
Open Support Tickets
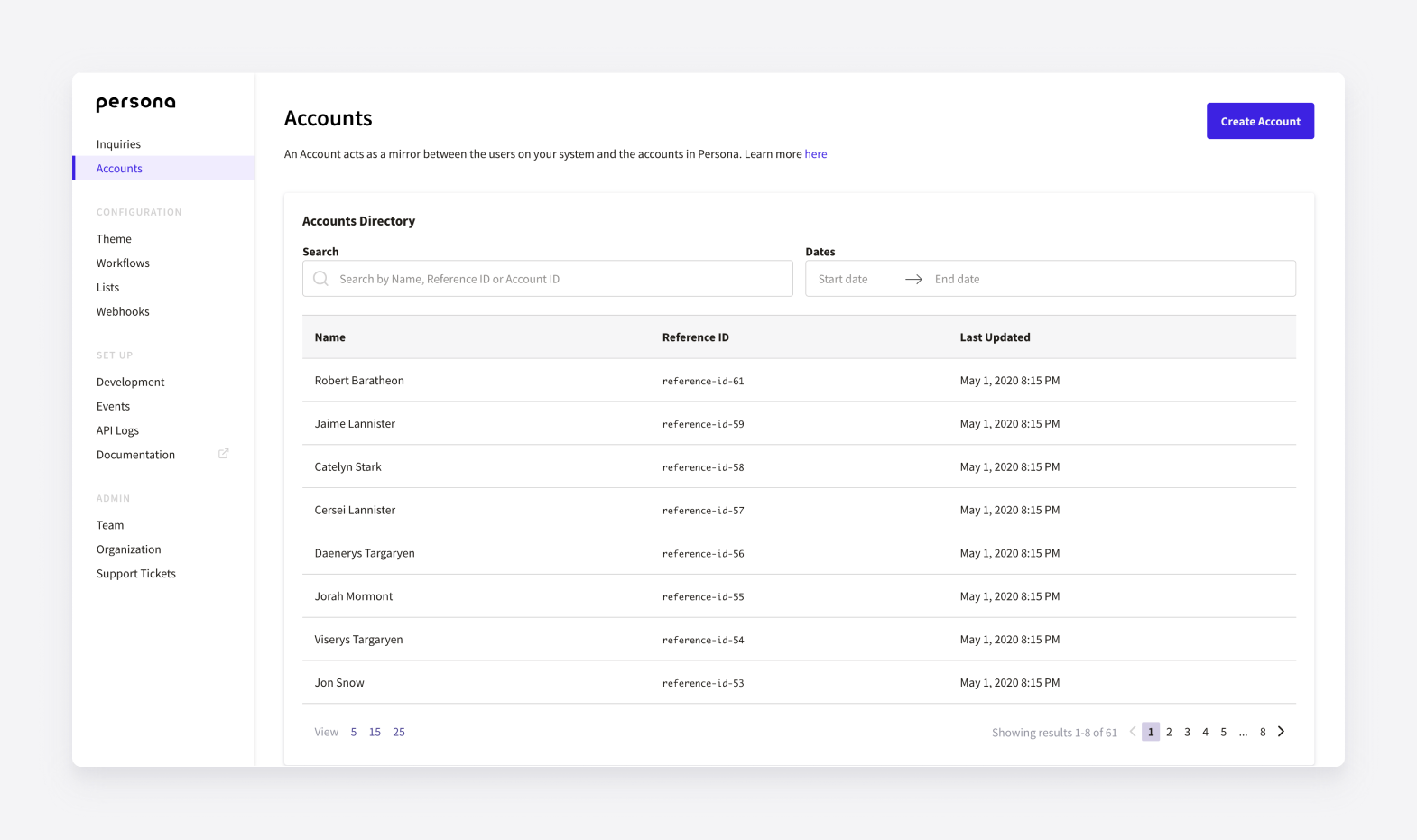pyautogui.click(x=136, y=574)
